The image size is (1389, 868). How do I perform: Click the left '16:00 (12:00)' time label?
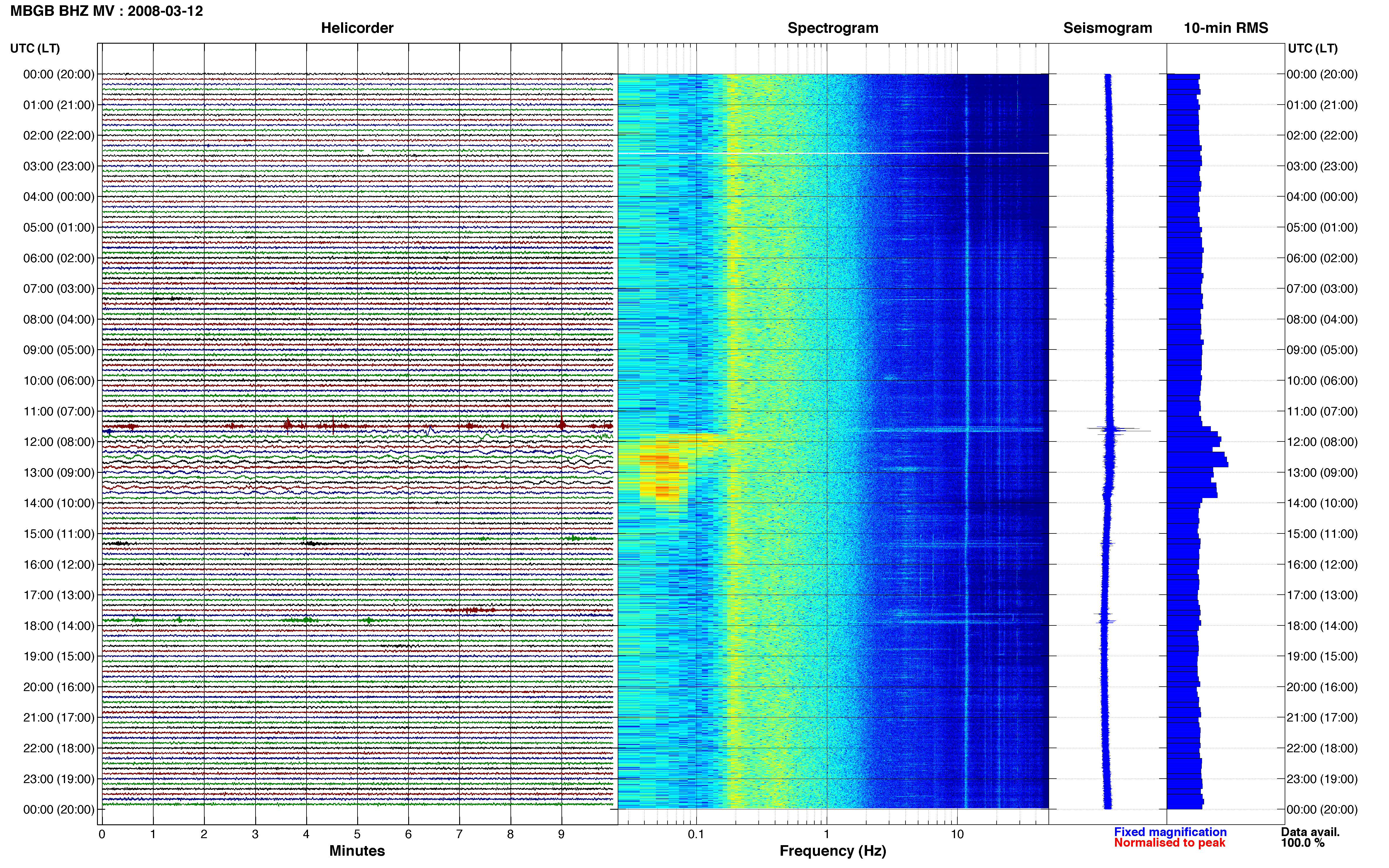pyautogui.click(x=59, y=564)
